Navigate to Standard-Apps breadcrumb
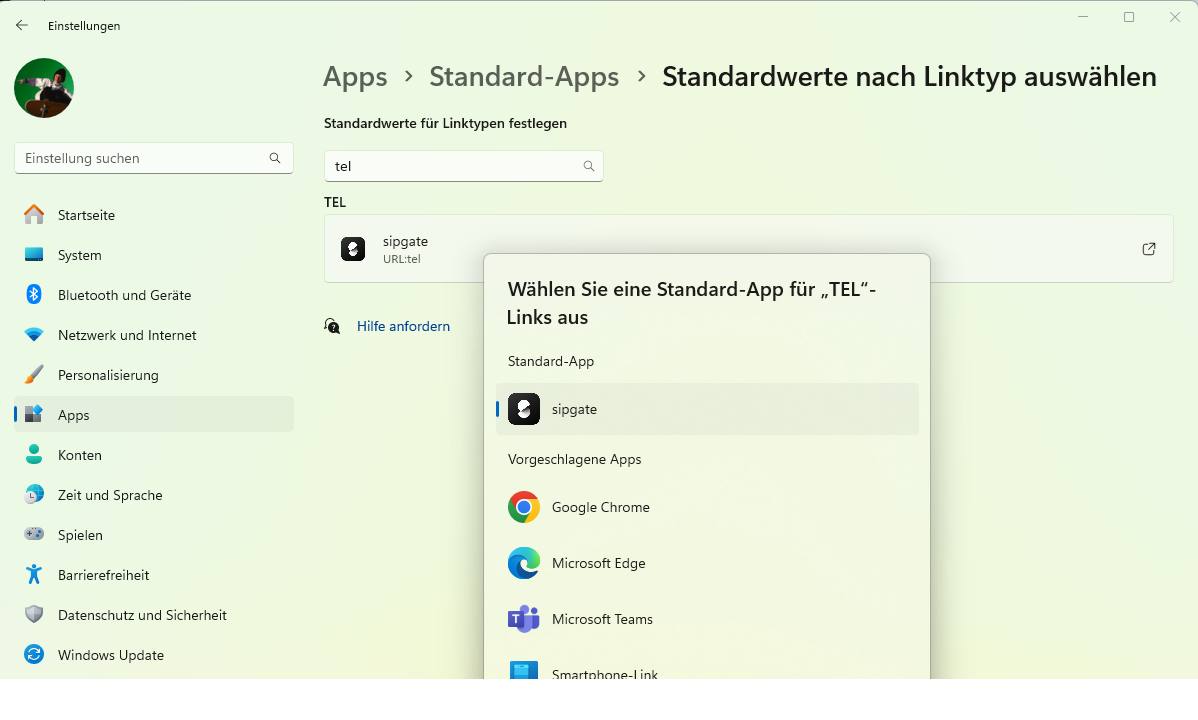The image size is (1198, 720). 524,76
